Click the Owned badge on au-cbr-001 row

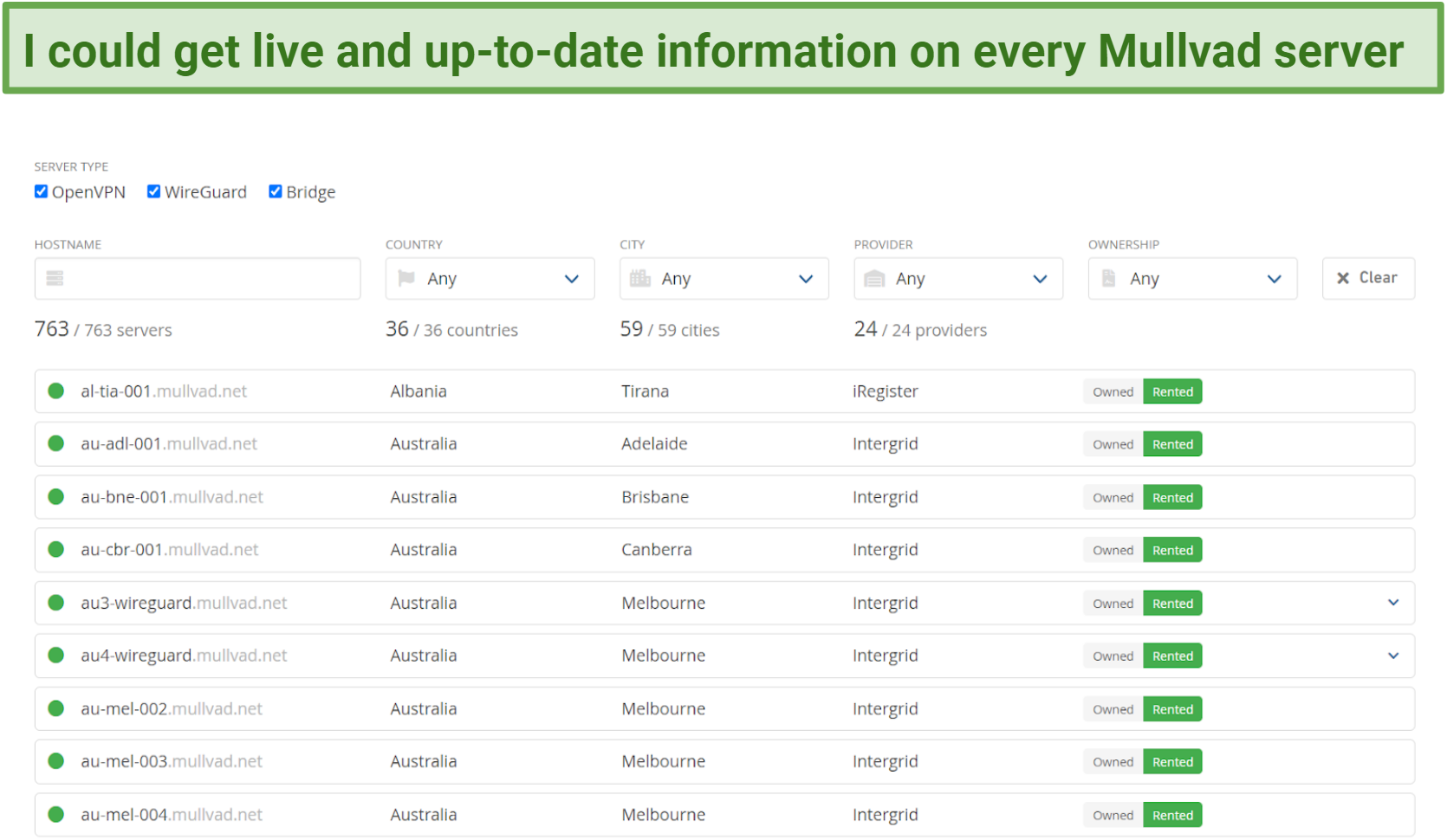click(x=1113, y=551)
